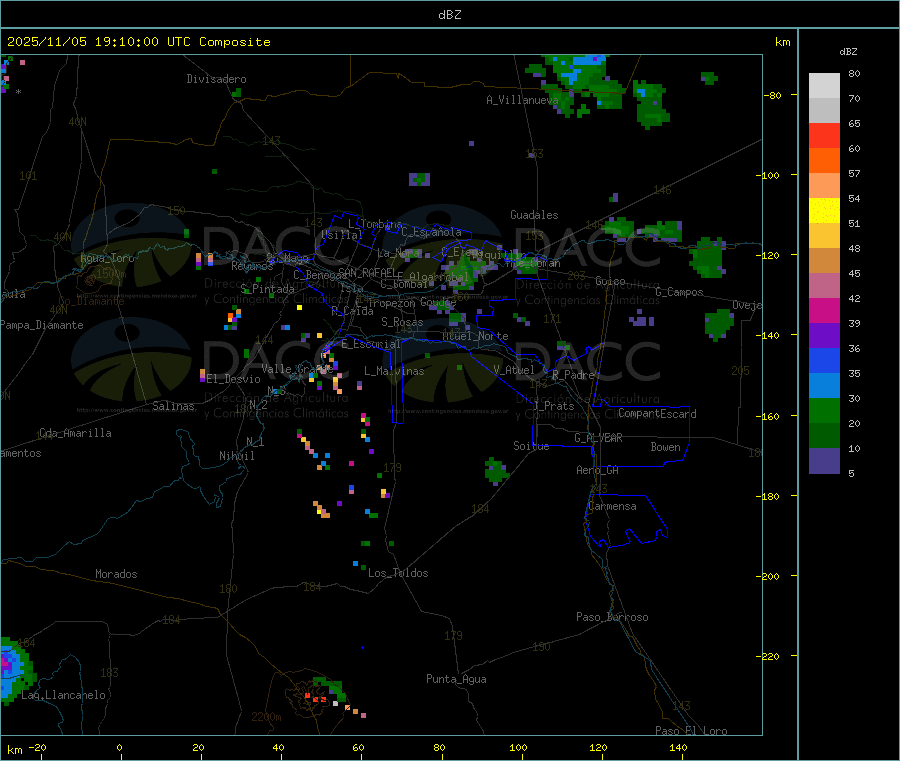Click the timestamp 2025/11/05 19:10:00 UTC Composite
The image size is (900, 761).
point(138,42)
